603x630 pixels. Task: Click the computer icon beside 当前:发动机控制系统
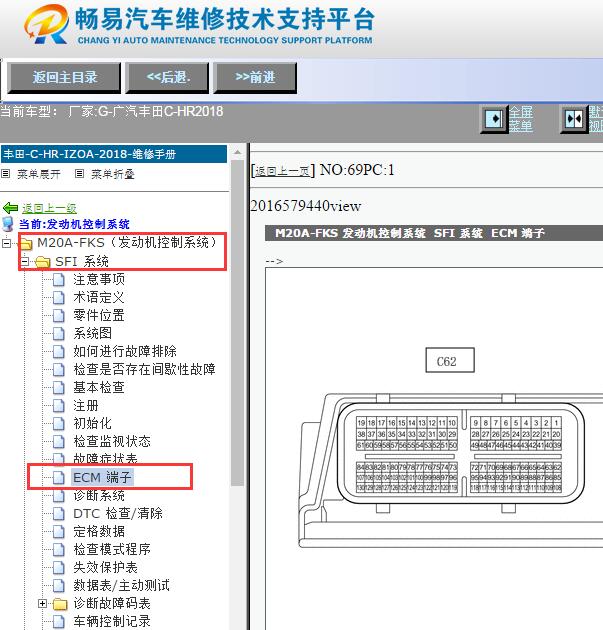(8, 224)
